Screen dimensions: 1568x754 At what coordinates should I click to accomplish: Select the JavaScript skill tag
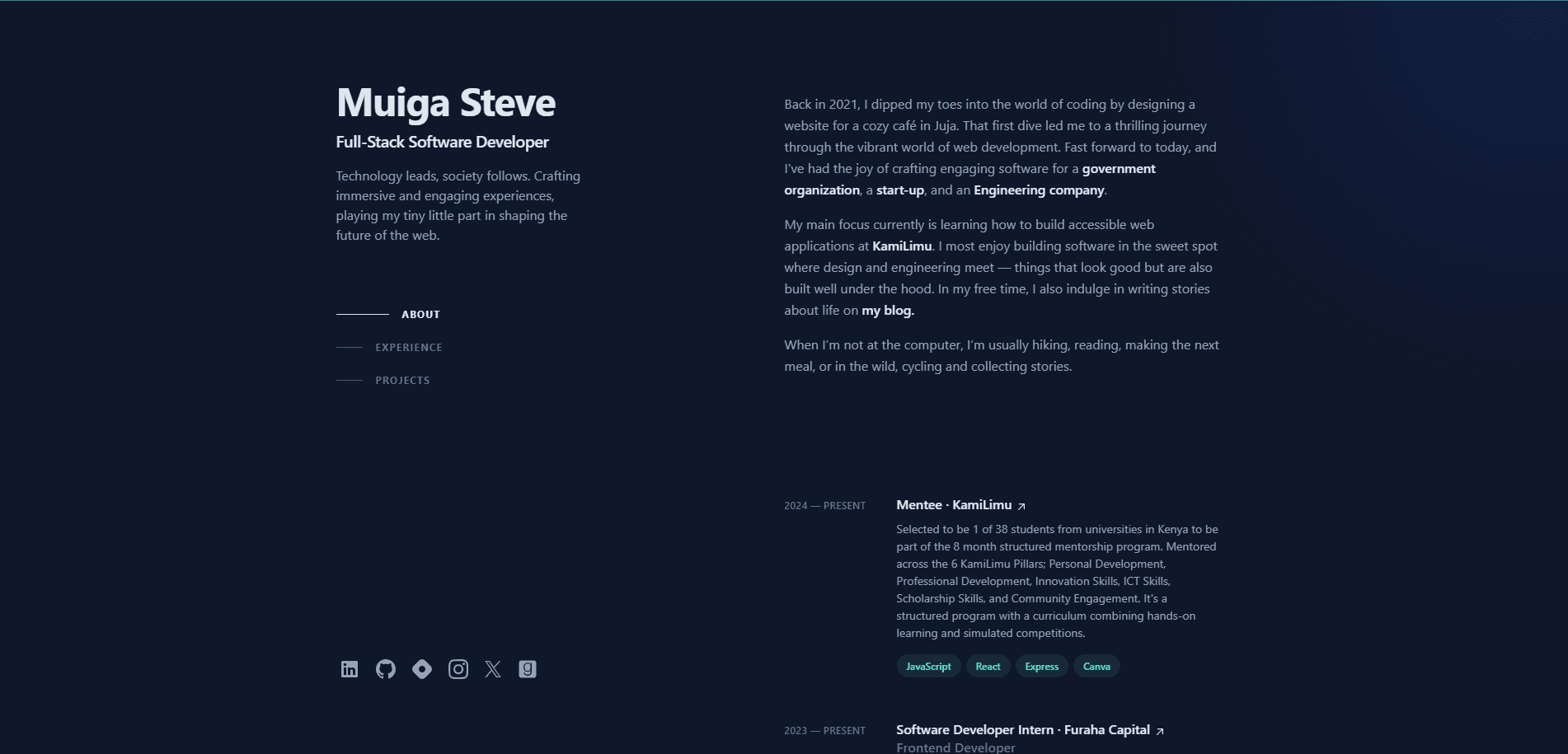pos(927,666)
